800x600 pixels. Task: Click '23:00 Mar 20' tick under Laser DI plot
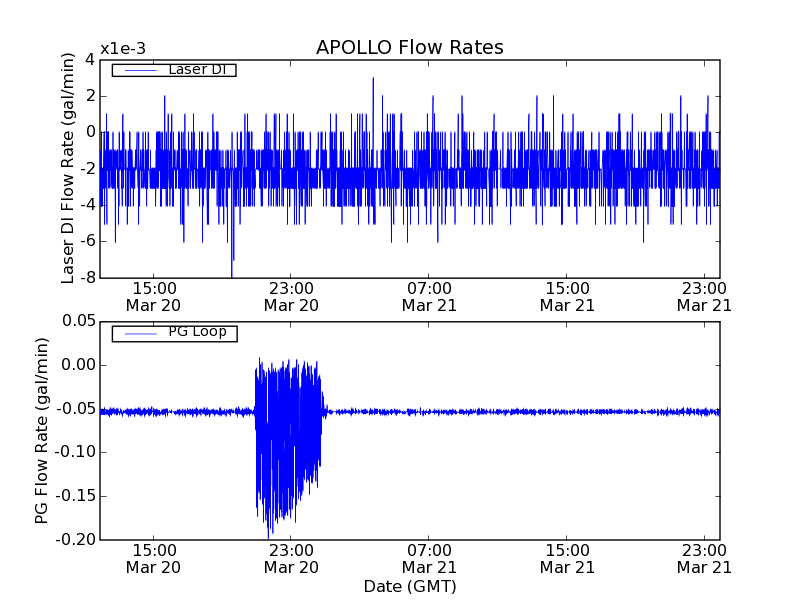click(291, 297)
